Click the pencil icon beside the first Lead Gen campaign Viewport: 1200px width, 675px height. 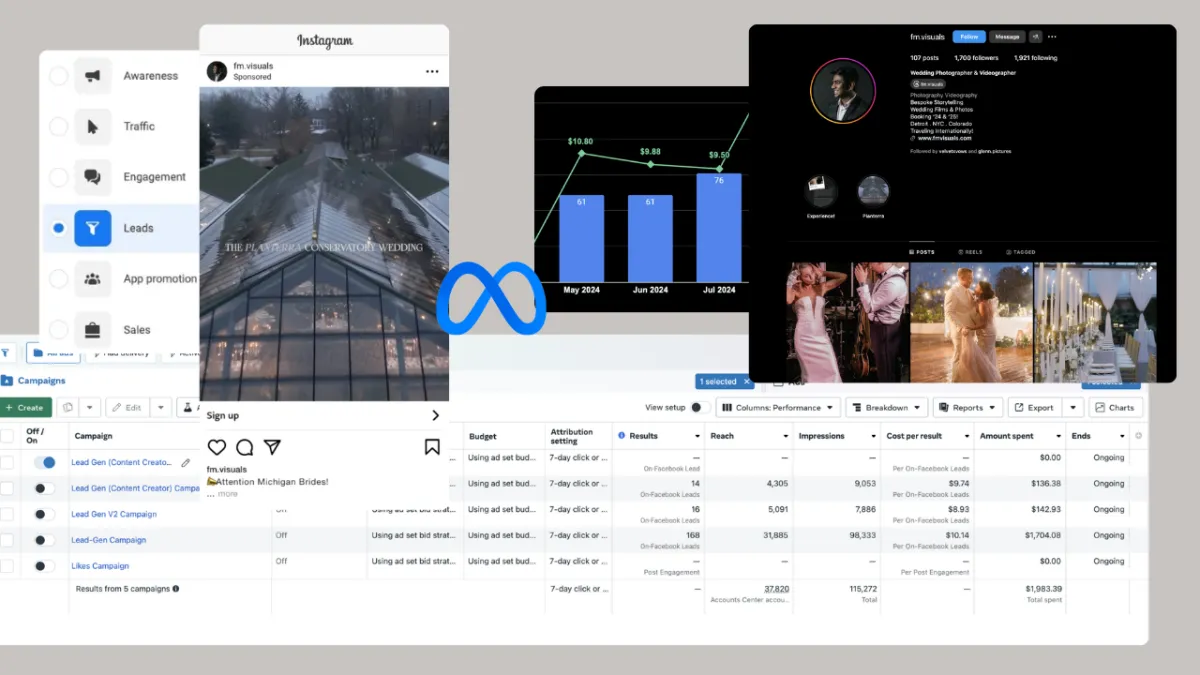pos(186,463)
